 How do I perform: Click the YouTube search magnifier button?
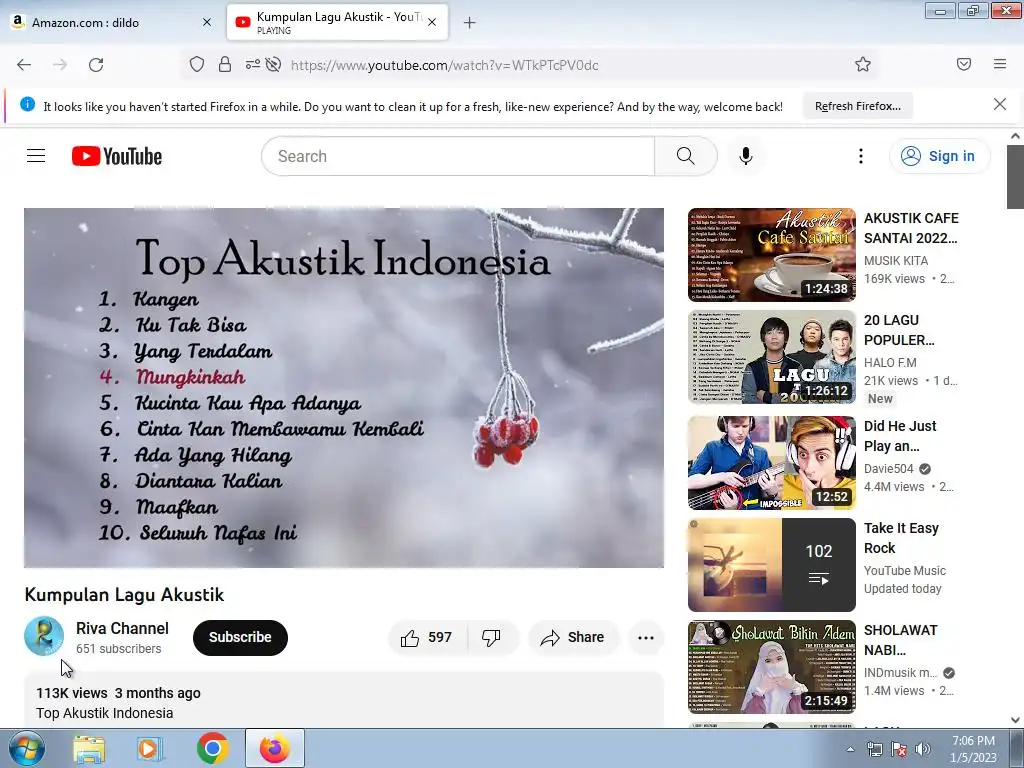(686, 156)
